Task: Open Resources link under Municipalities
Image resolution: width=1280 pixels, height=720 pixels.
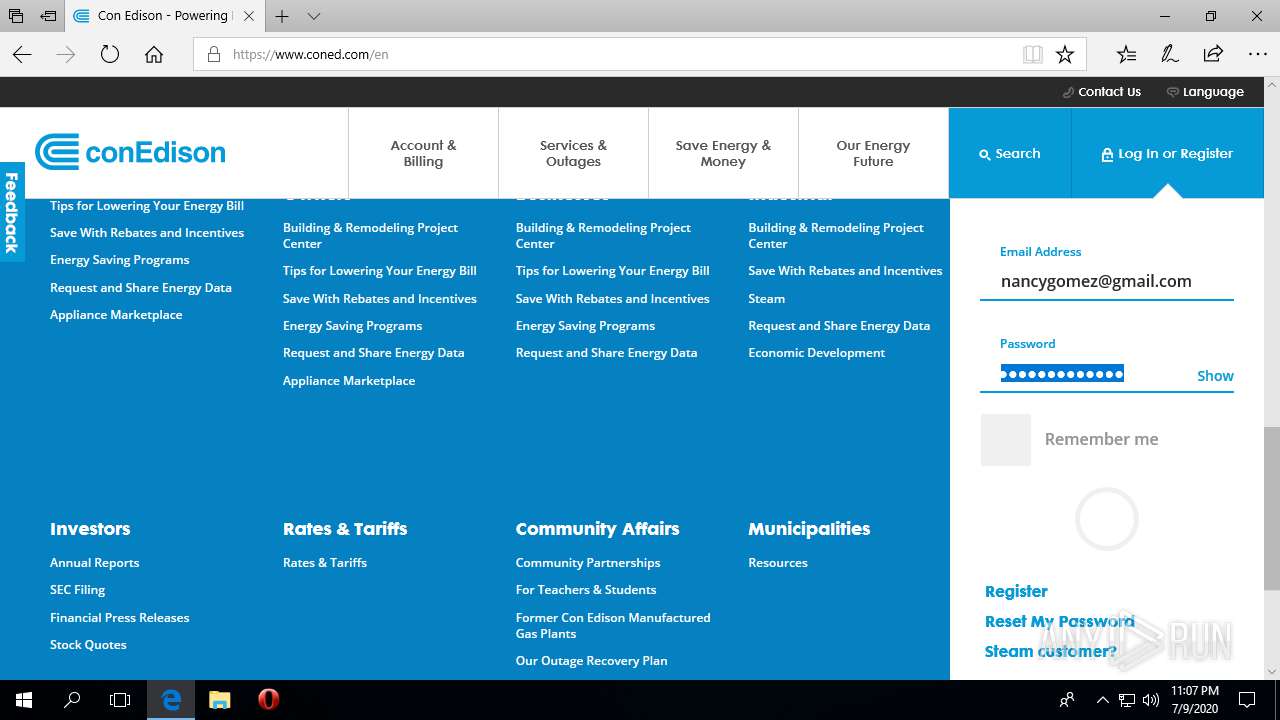Action: pyautogui.click(x=778, y=563)
